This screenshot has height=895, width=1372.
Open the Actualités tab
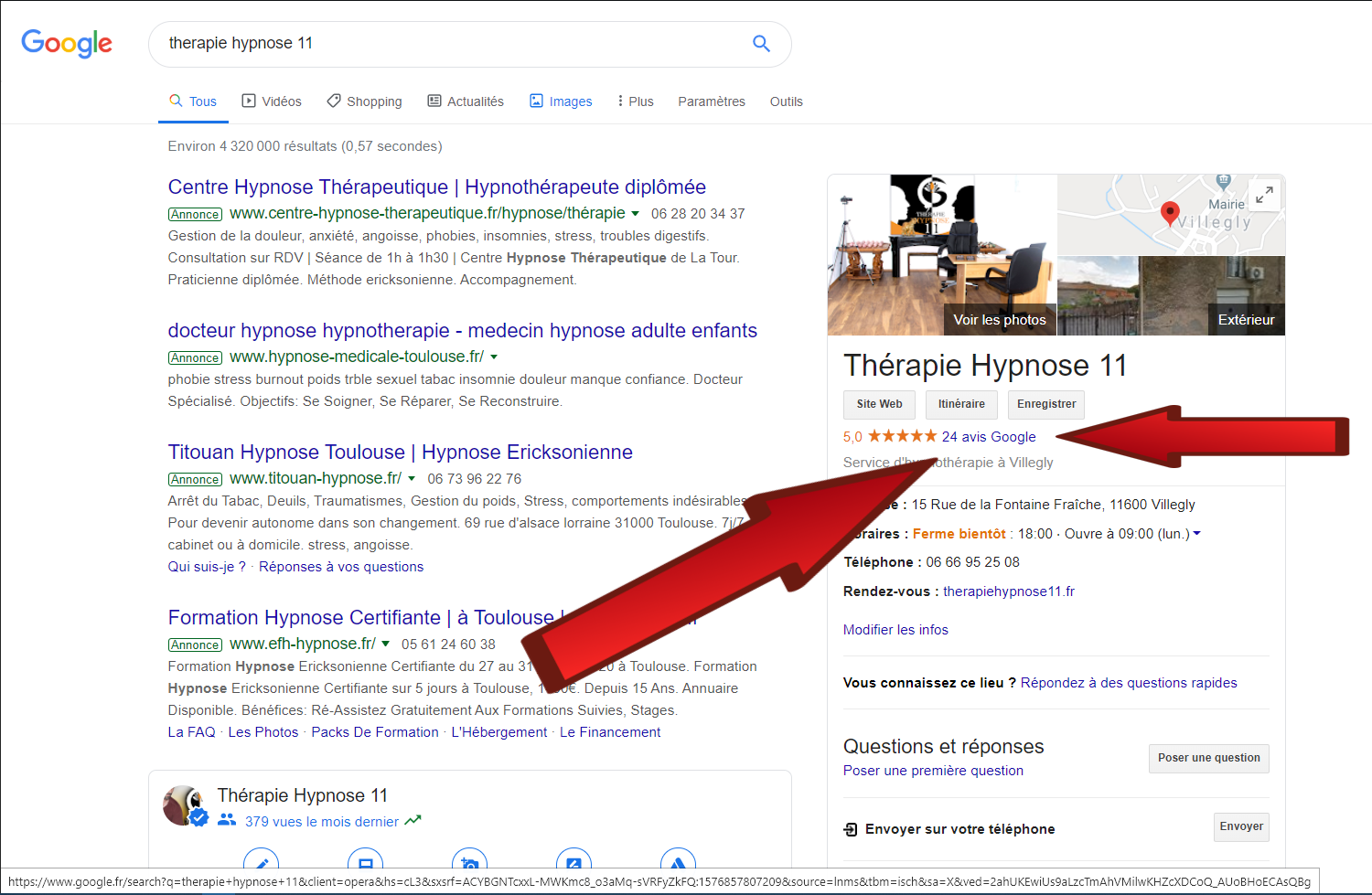click(466, 101)
